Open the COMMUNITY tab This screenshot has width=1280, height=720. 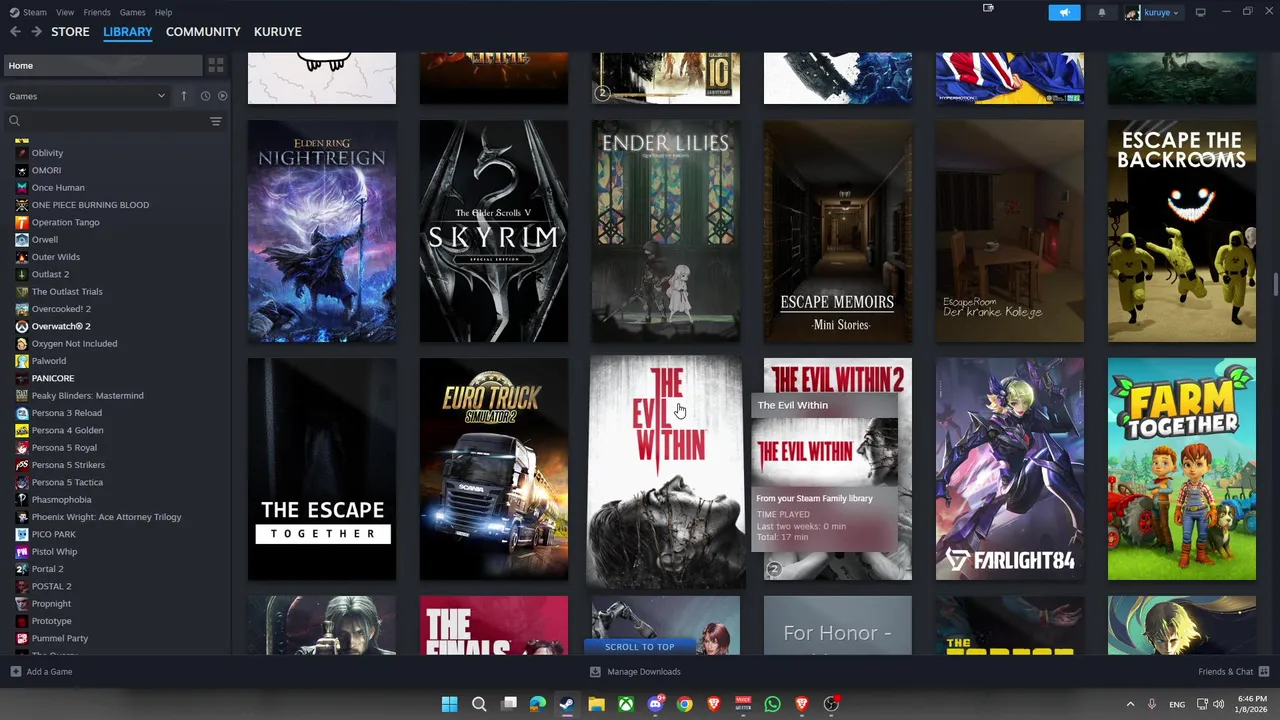point(203,32)
